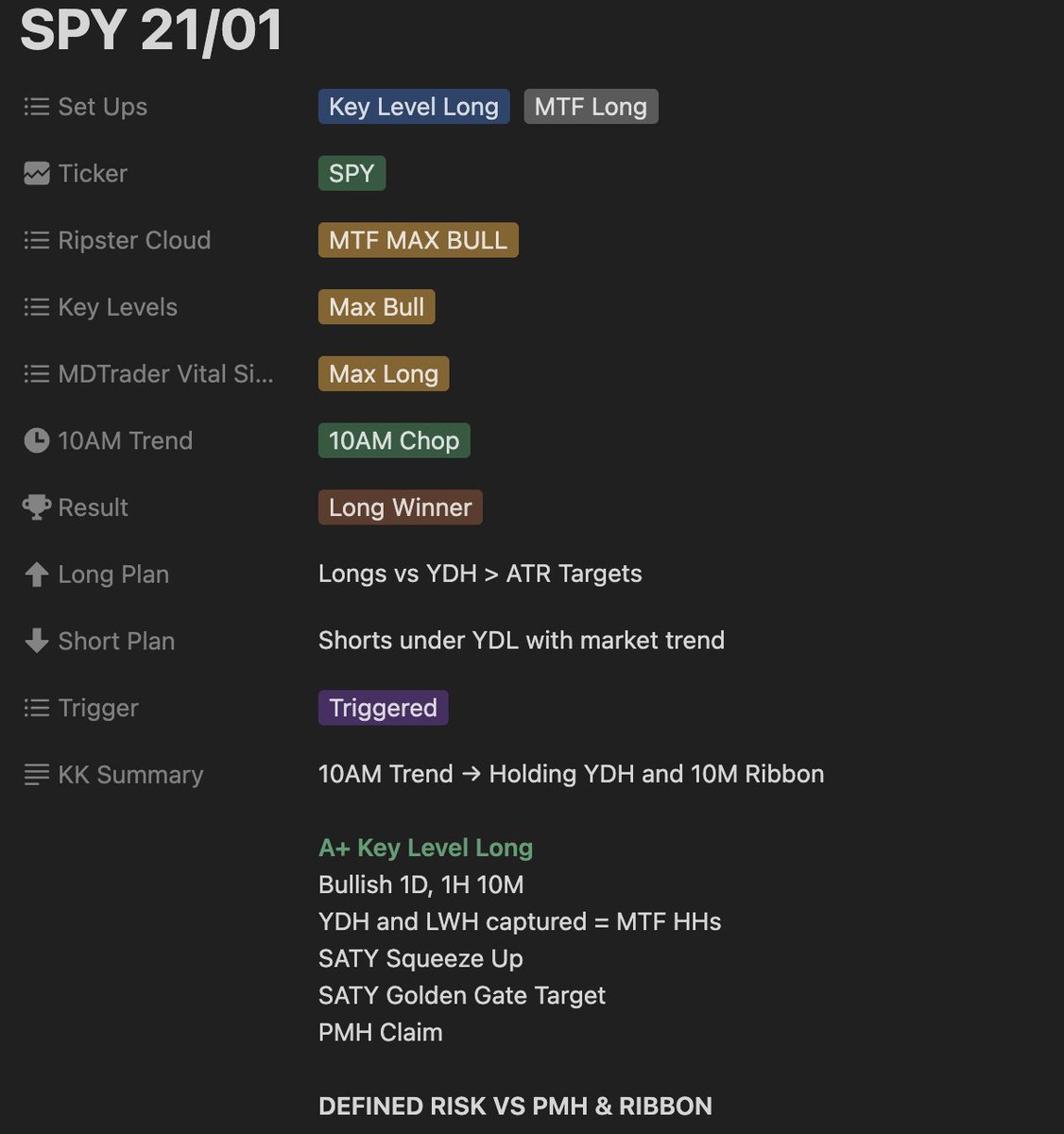Open the KK Summary property label

130,775
